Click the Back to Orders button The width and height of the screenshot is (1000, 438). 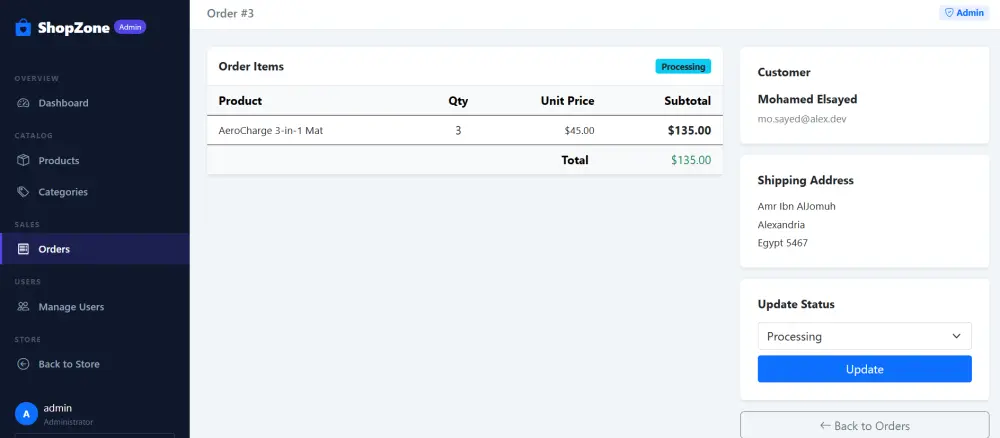pos(864,425)
